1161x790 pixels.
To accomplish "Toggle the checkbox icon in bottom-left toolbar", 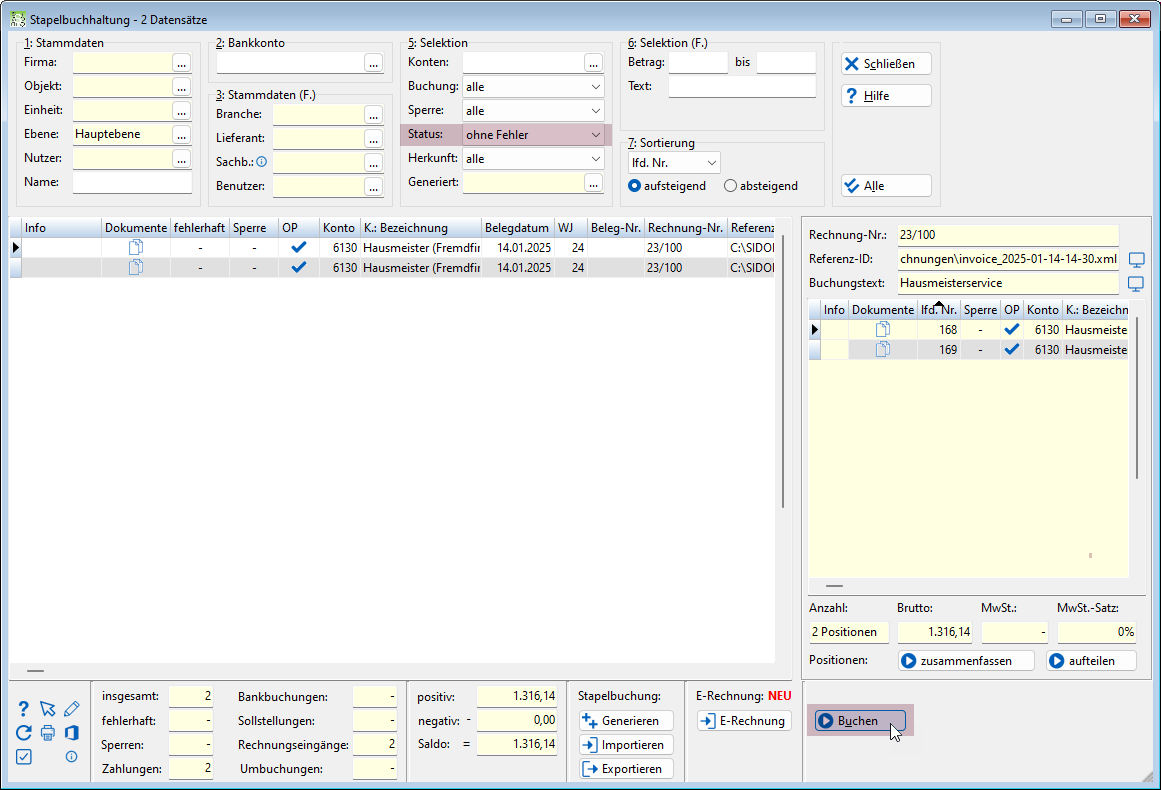I will 24,757.
